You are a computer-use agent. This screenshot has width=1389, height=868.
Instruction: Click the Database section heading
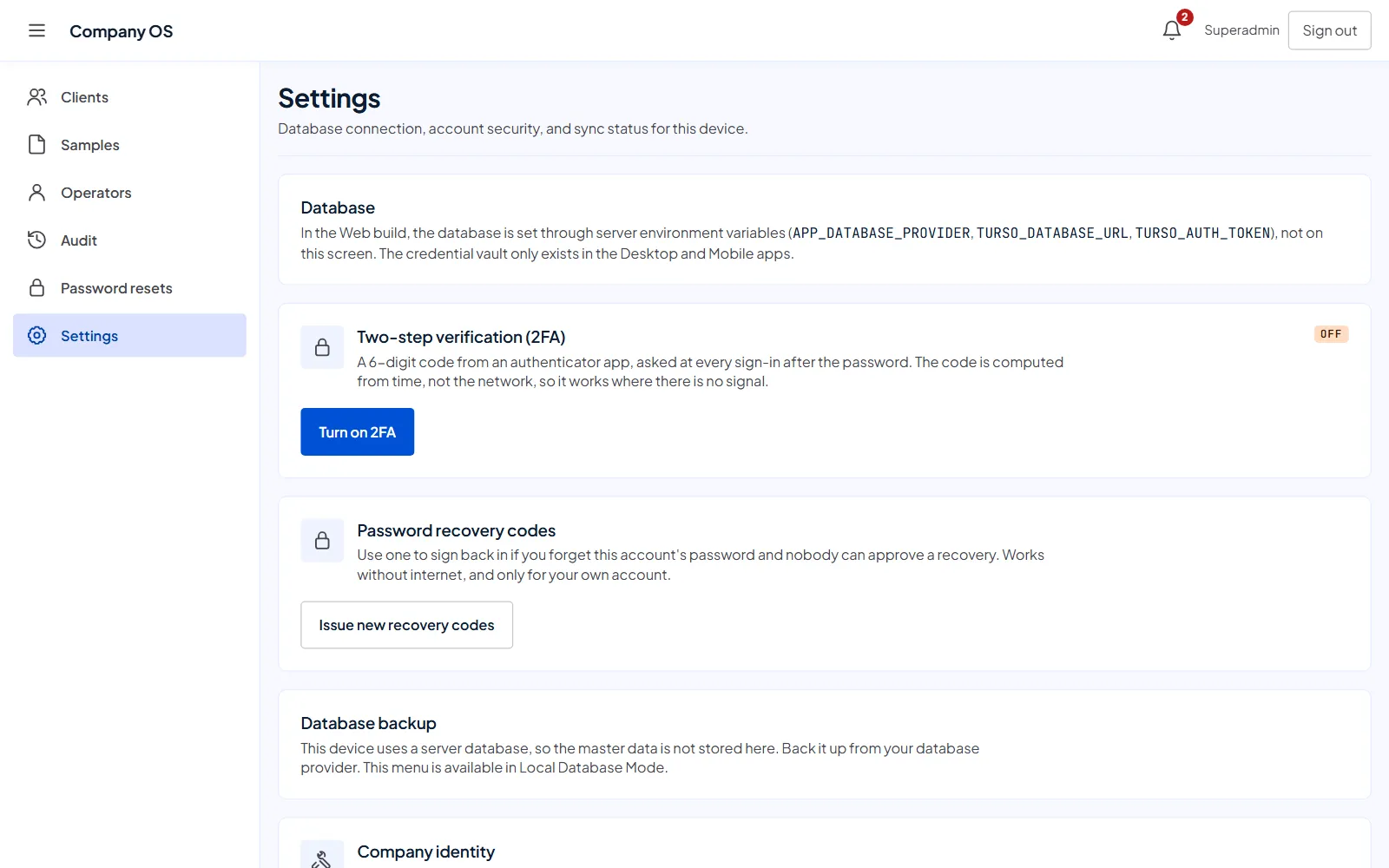point(338,208)
